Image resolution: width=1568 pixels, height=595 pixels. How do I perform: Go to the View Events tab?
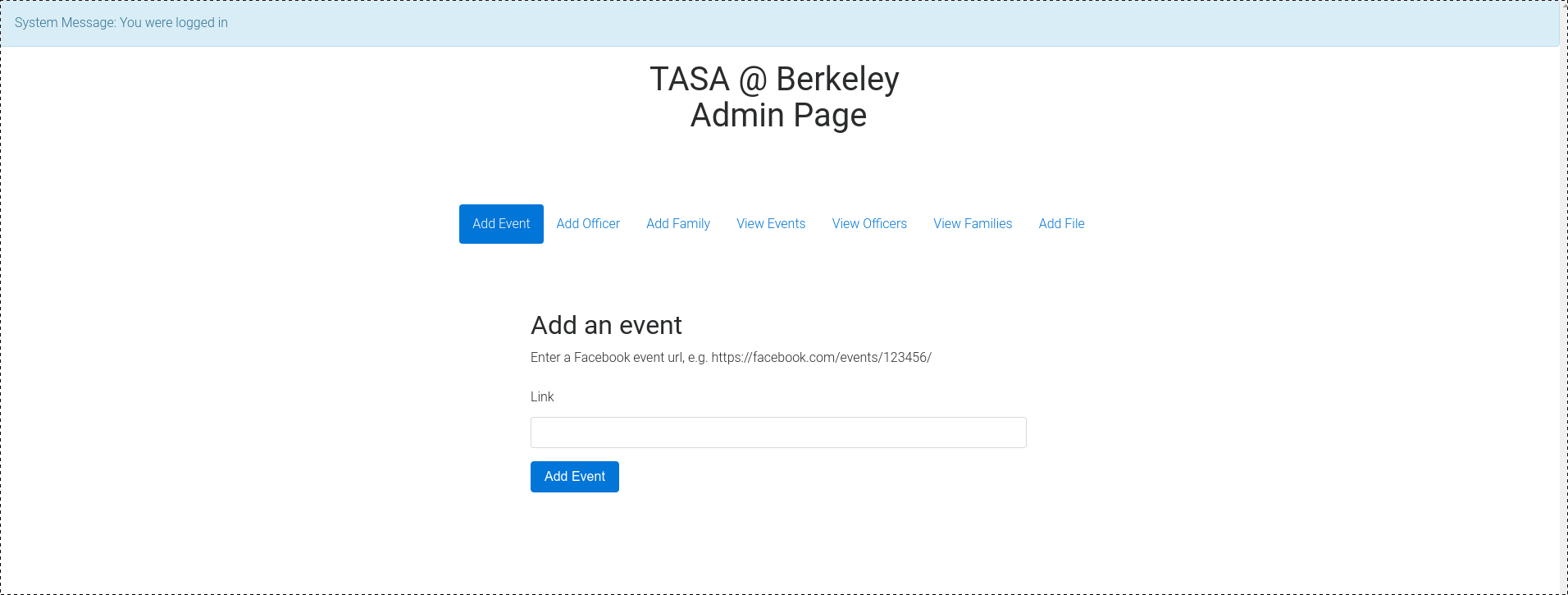(x=770, y=224)
